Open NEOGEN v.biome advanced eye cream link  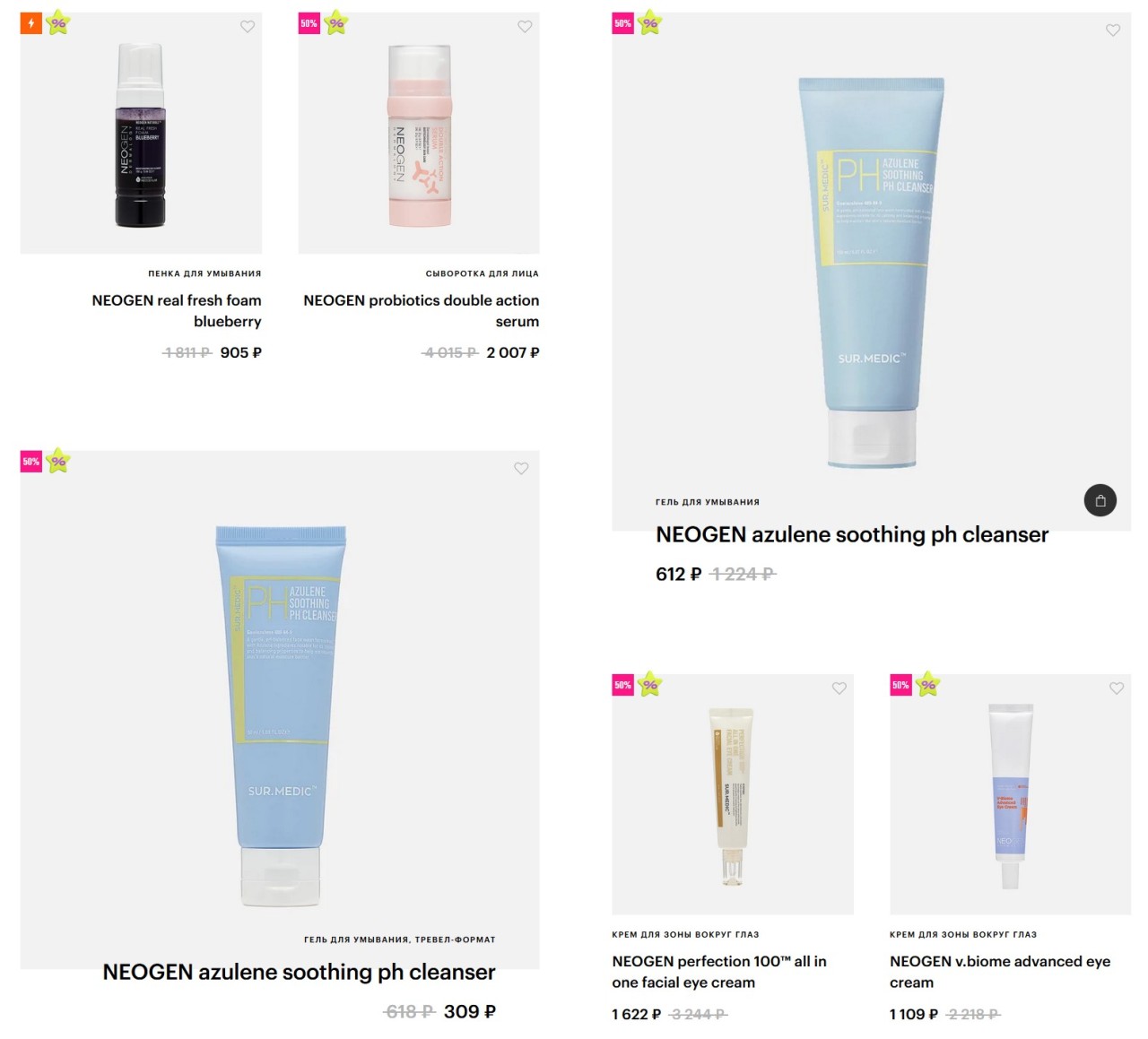(x=1000, y=972)
